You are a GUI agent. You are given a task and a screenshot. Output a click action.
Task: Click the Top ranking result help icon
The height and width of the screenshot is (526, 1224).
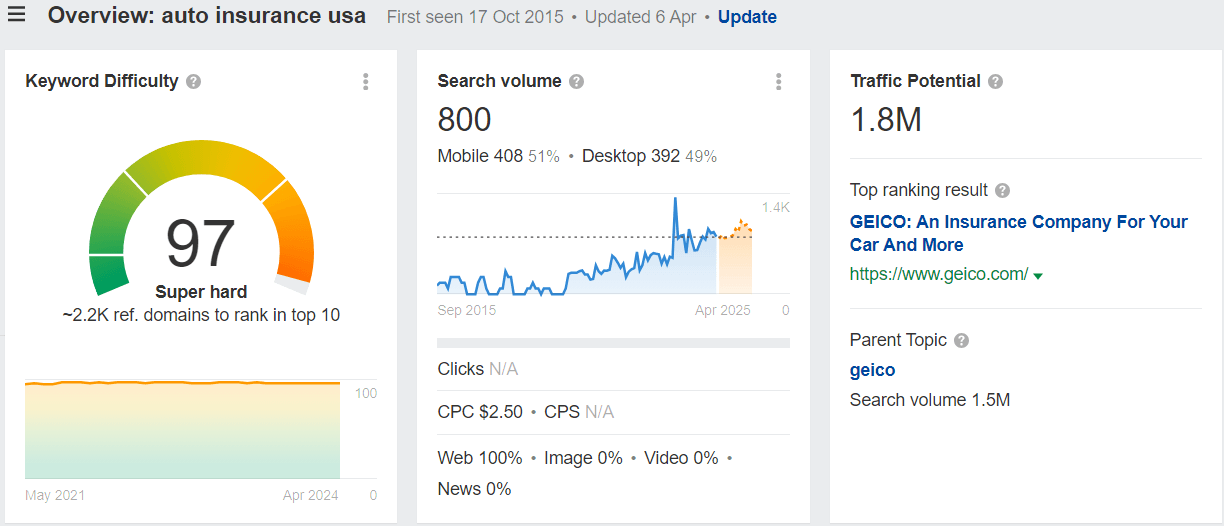click(1002, 191)
